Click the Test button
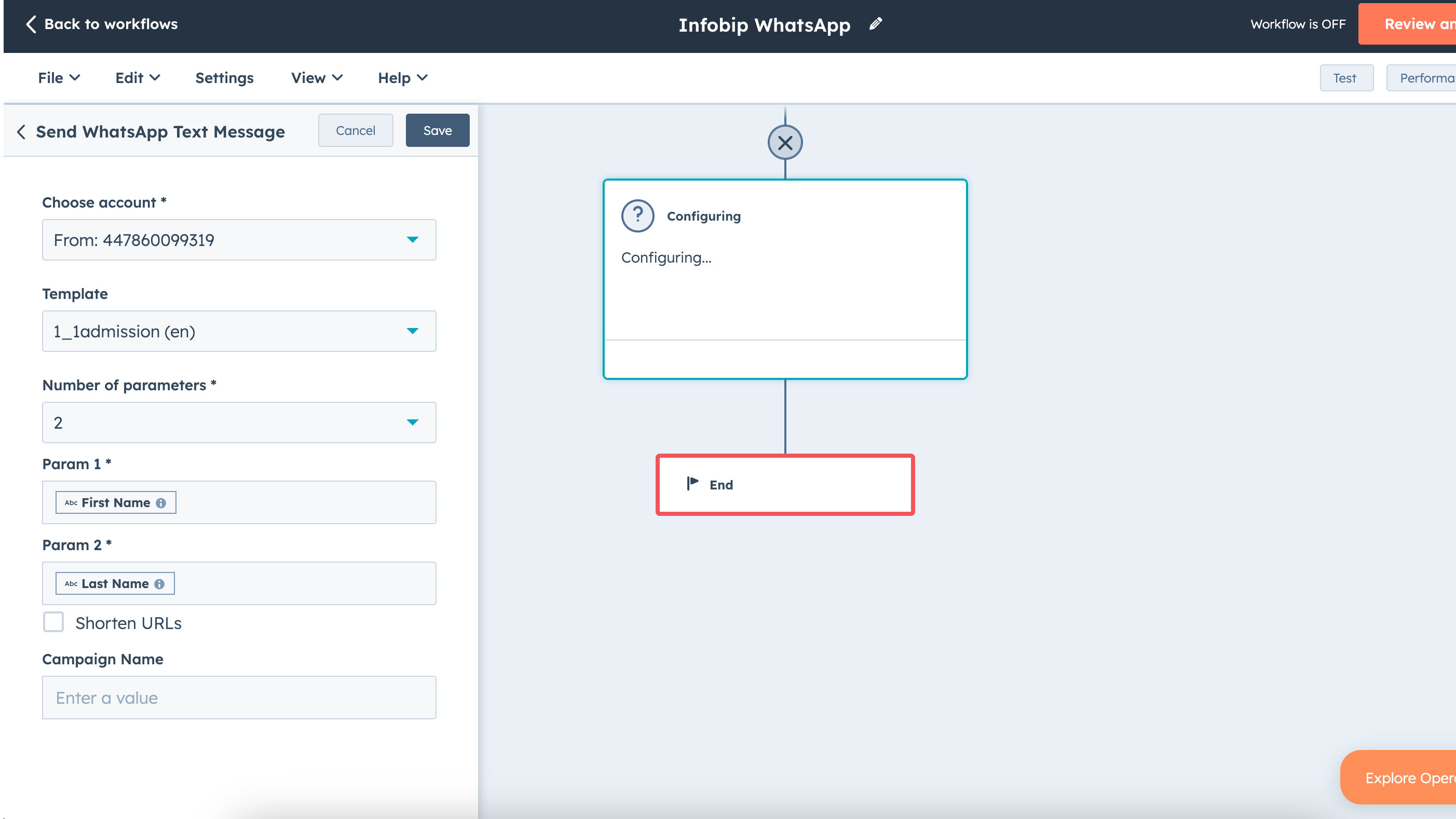Image resolution: width=1456 pixels, height=819 pixels. (1346, 77)
